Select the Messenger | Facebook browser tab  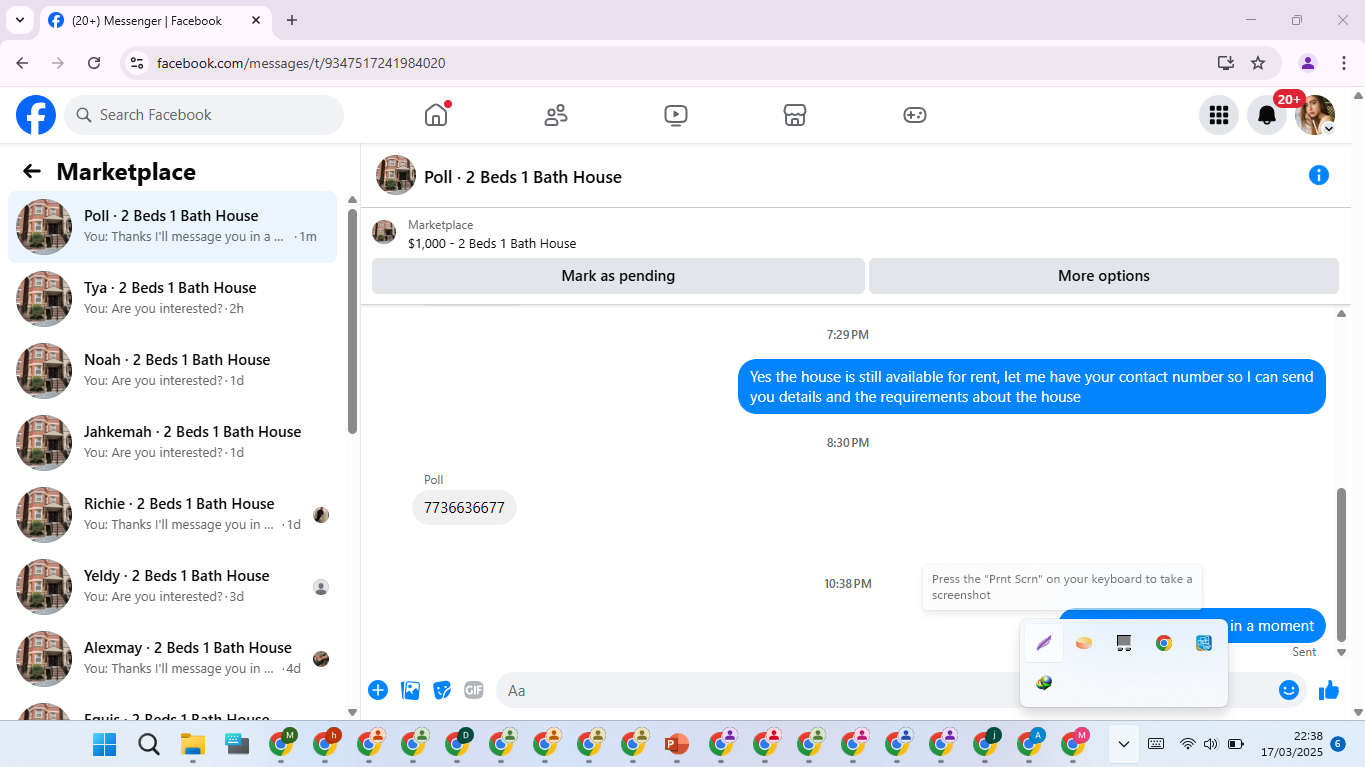[x=156, y=20]
